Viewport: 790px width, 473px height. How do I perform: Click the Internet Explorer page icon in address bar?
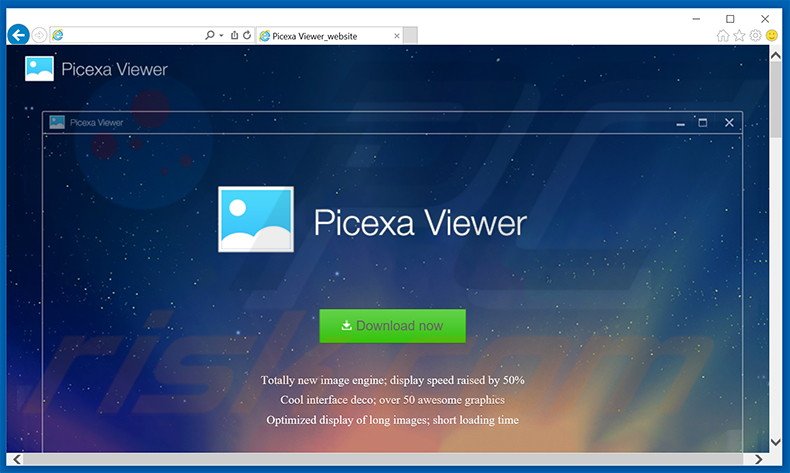click(x=58, y=35)
